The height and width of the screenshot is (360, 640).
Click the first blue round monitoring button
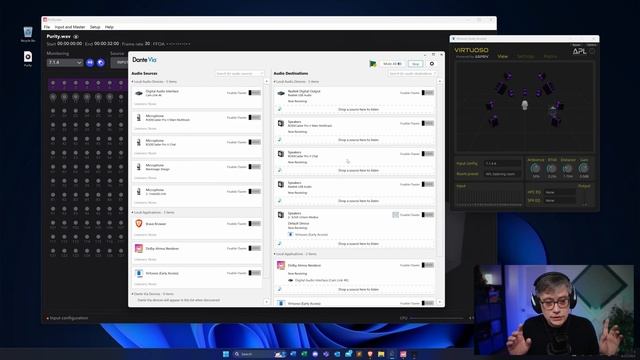click(90, 62)
